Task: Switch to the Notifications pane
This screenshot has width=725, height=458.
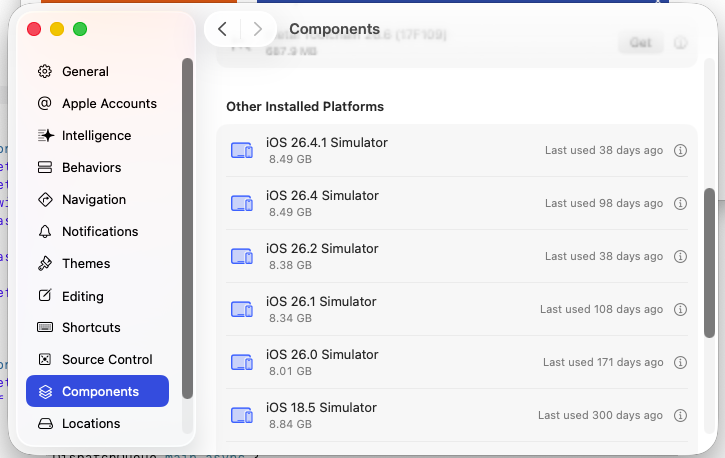Action: pyautogui.click(x=98, y=231)
